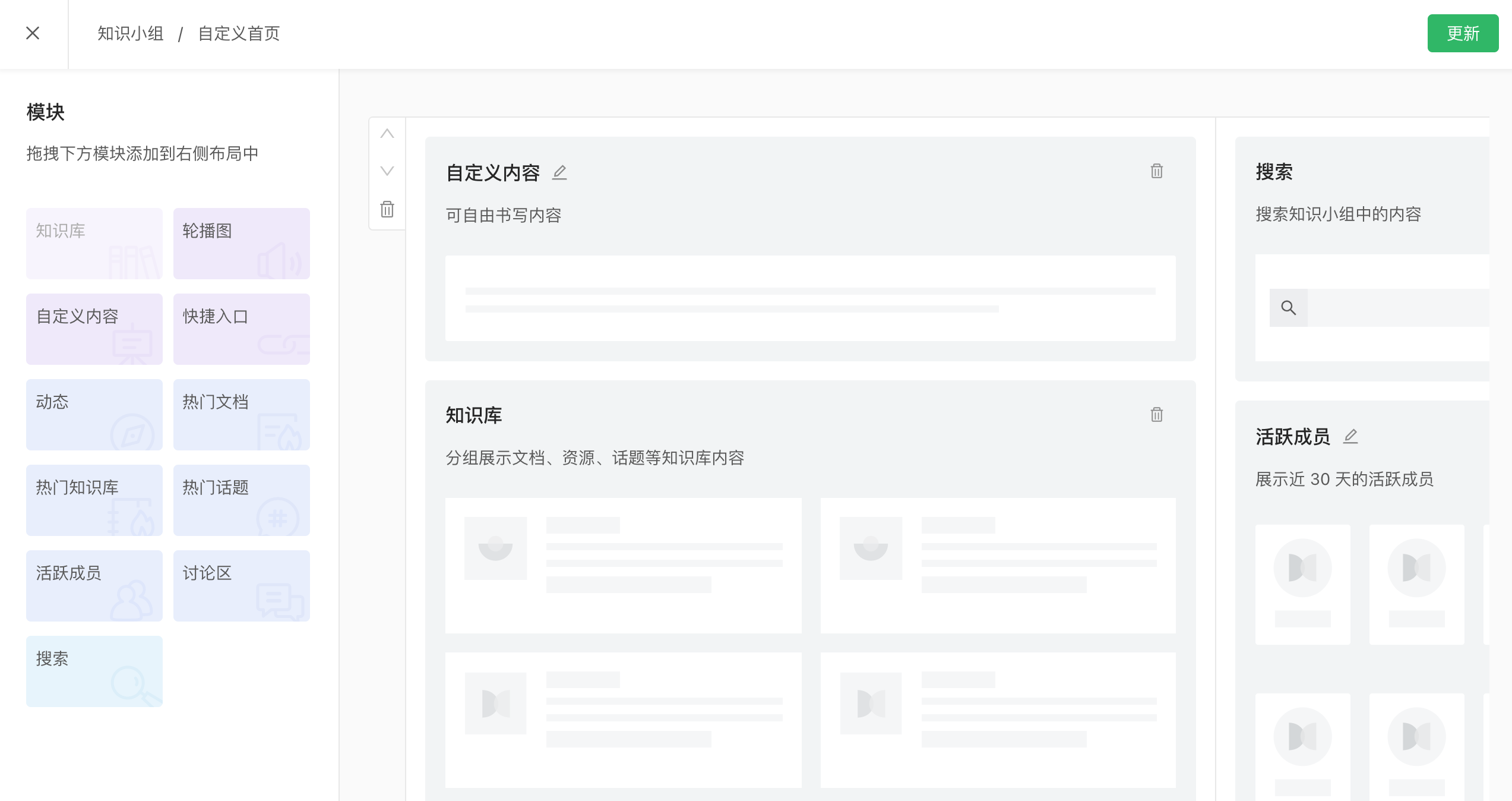Click the edit pencil beside 自定义内容 title
Screen dimensions: 1512x801
coord(559,173)
